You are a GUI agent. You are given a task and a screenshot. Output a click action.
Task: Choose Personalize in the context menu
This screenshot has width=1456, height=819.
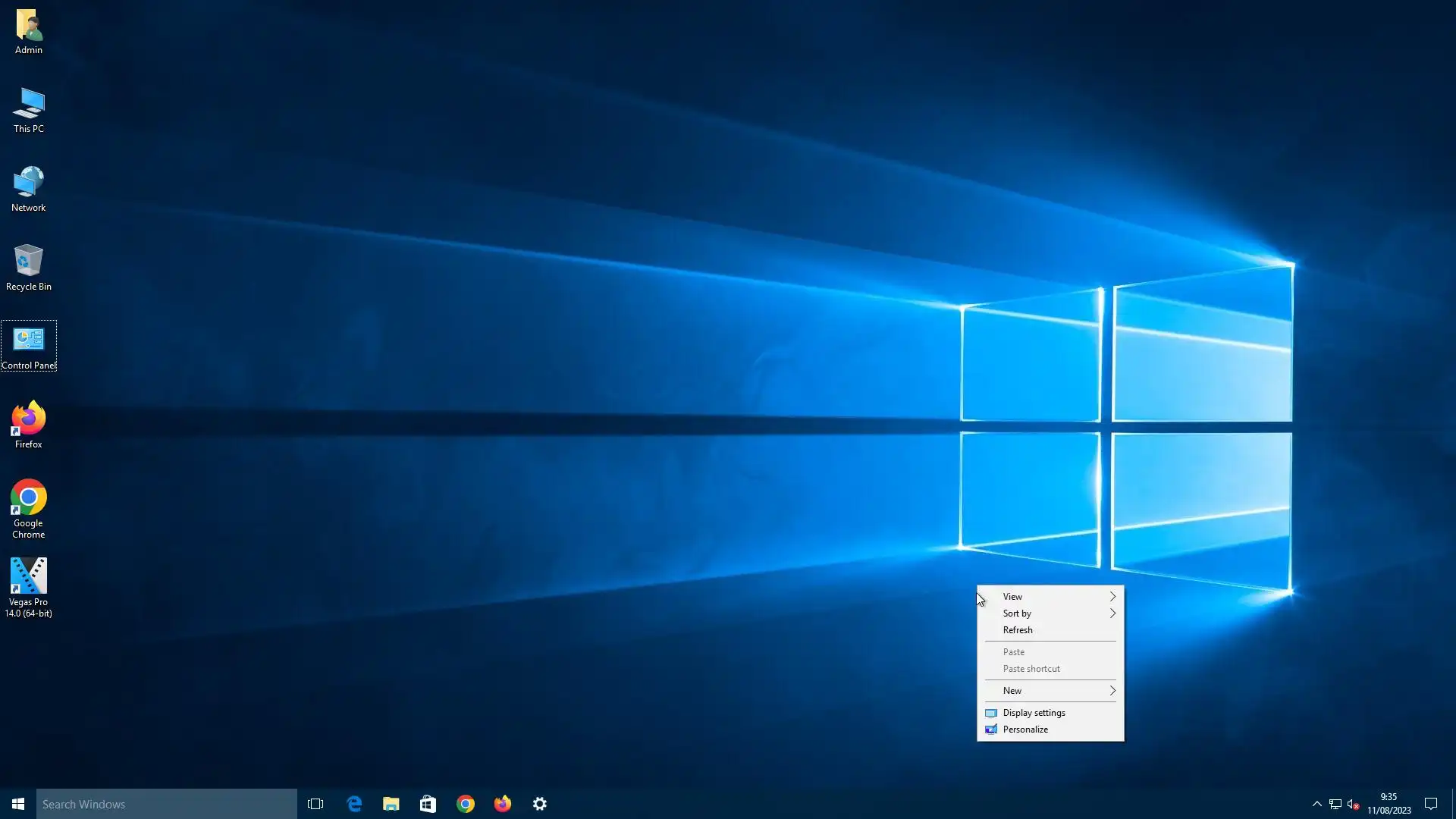pyautogui.click(x=1025, y=730)
